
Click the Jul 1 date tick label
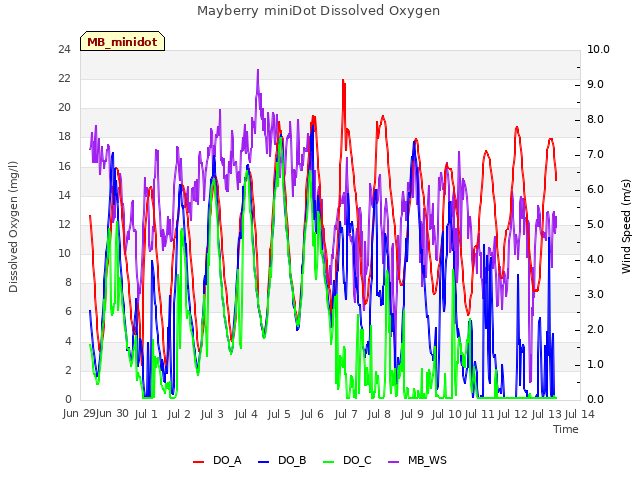point(146,414)
